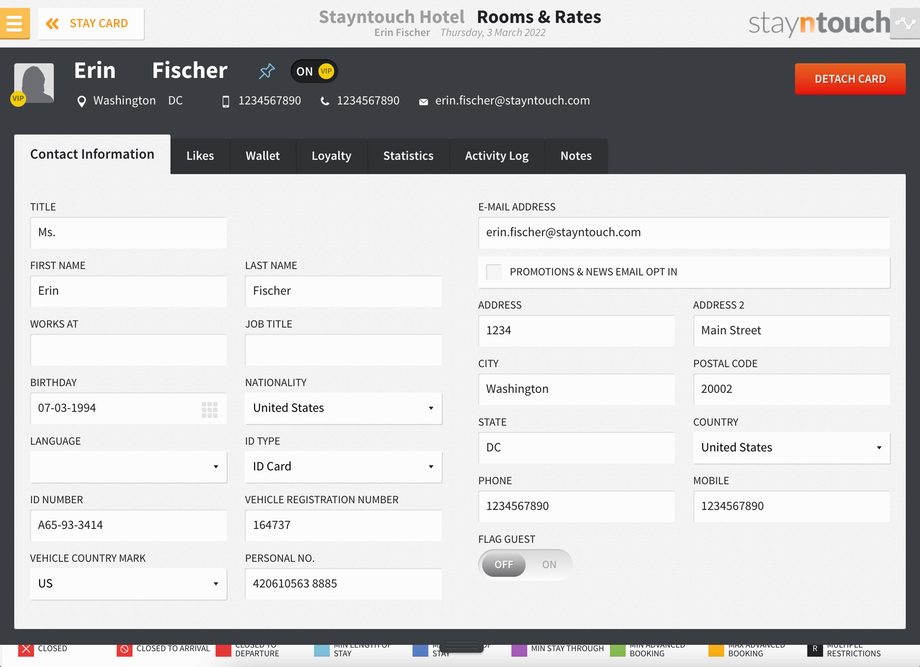Check Promotions & News Email Opt In
The width and height of the screenshot is (920, 667).
494,272
